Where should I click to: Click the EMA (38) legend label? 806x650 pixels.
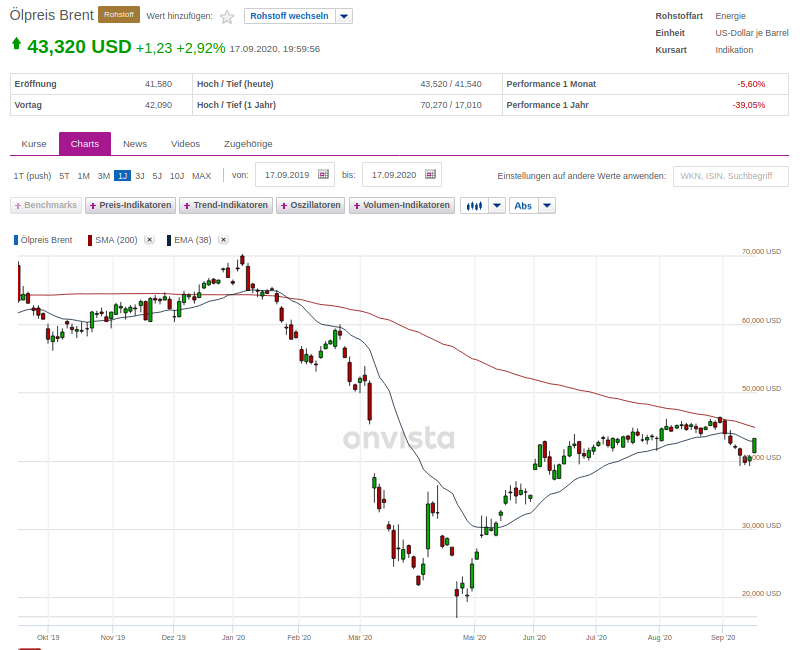(193, 240)
